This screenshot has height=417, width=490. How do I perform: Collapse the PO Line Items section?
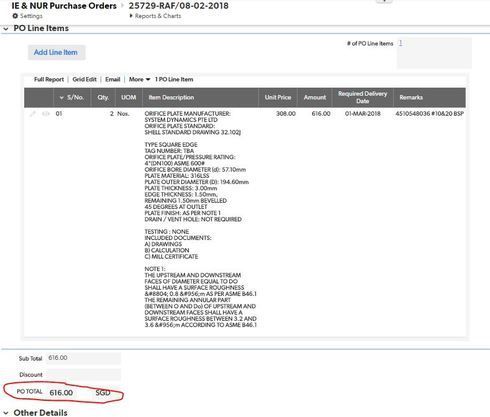pos(6,29)
